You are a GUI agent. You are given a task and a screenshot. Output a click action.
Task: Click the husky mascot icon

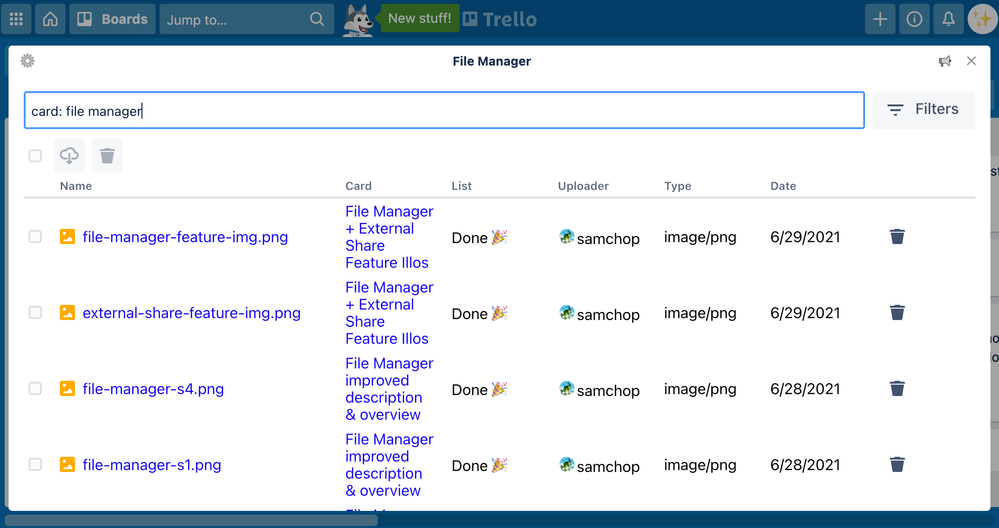pos(357,20)
